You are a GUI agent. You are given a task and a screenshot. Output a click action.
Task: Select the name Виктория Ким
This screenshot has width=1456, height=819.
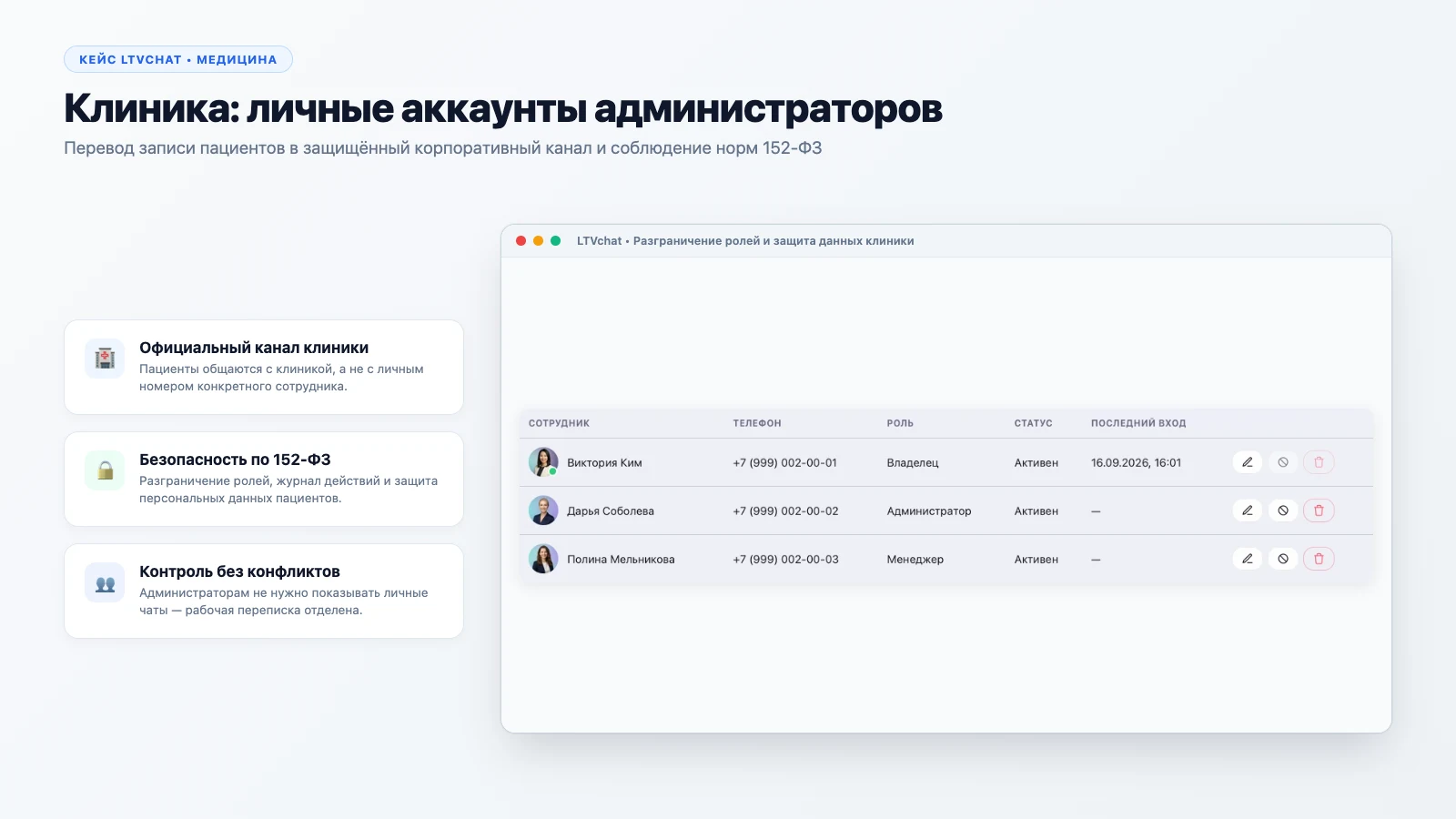coord(604,462)
